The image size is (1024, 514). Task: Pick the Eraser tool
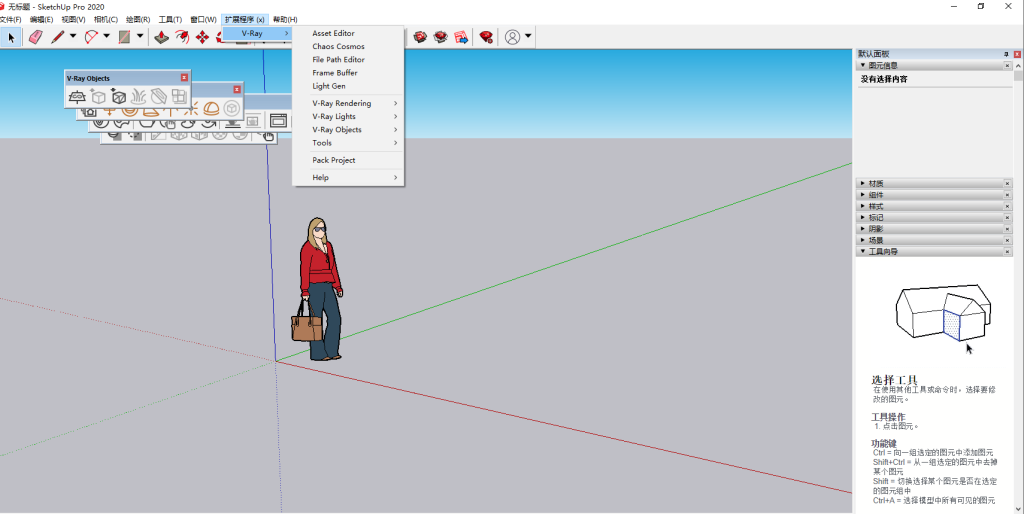coord(36,37)
